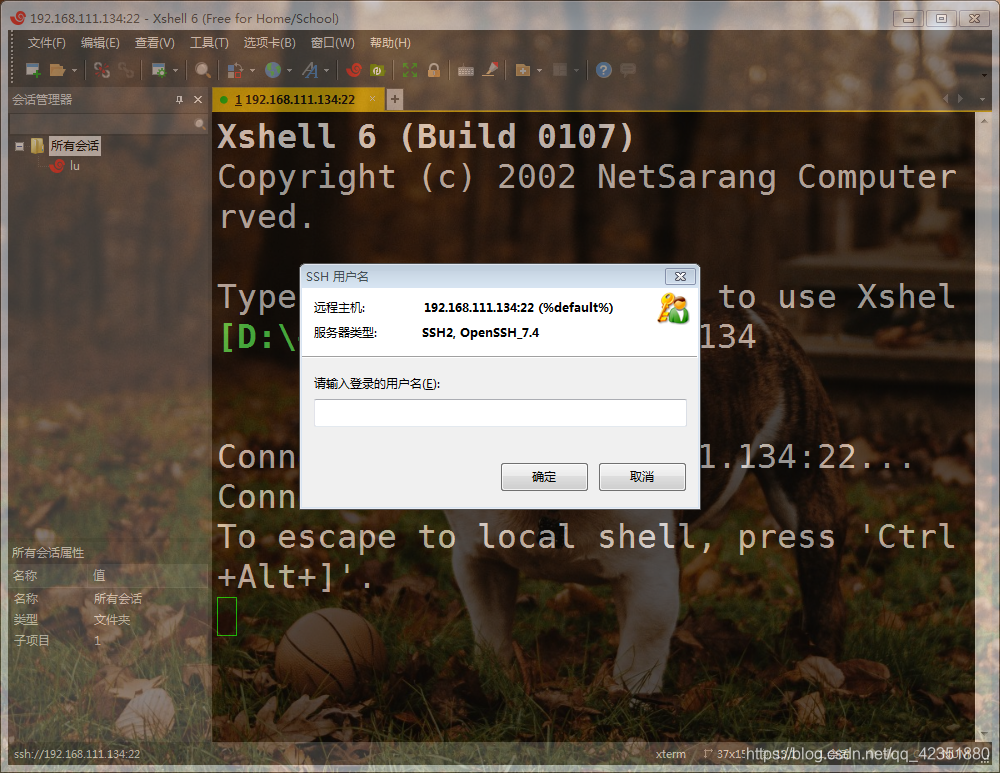Expand the color scheme dropdown arrow

coord(253,71)
